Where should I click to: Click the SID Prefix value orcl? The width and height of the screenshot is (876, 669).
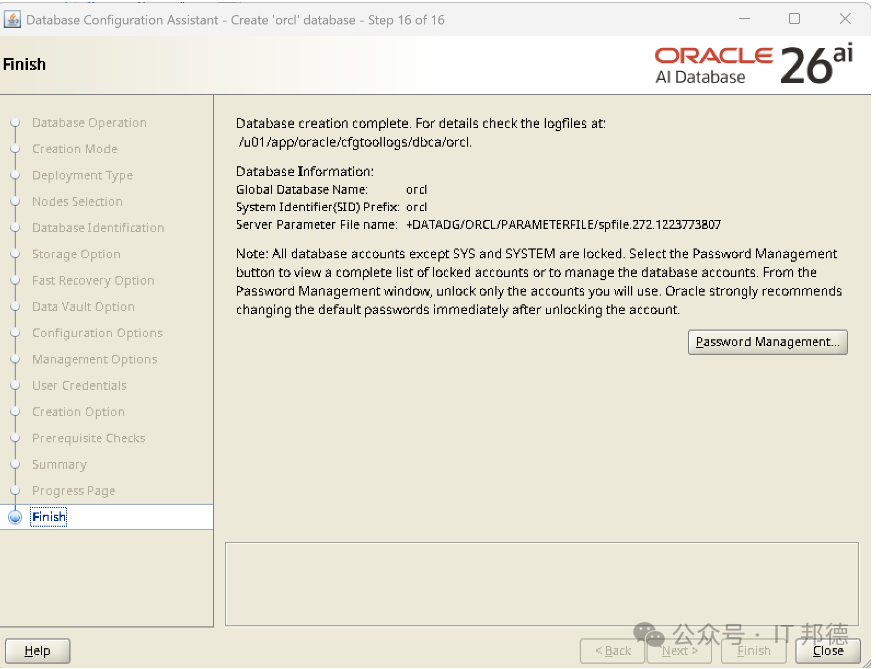click(x=416, y=207)
